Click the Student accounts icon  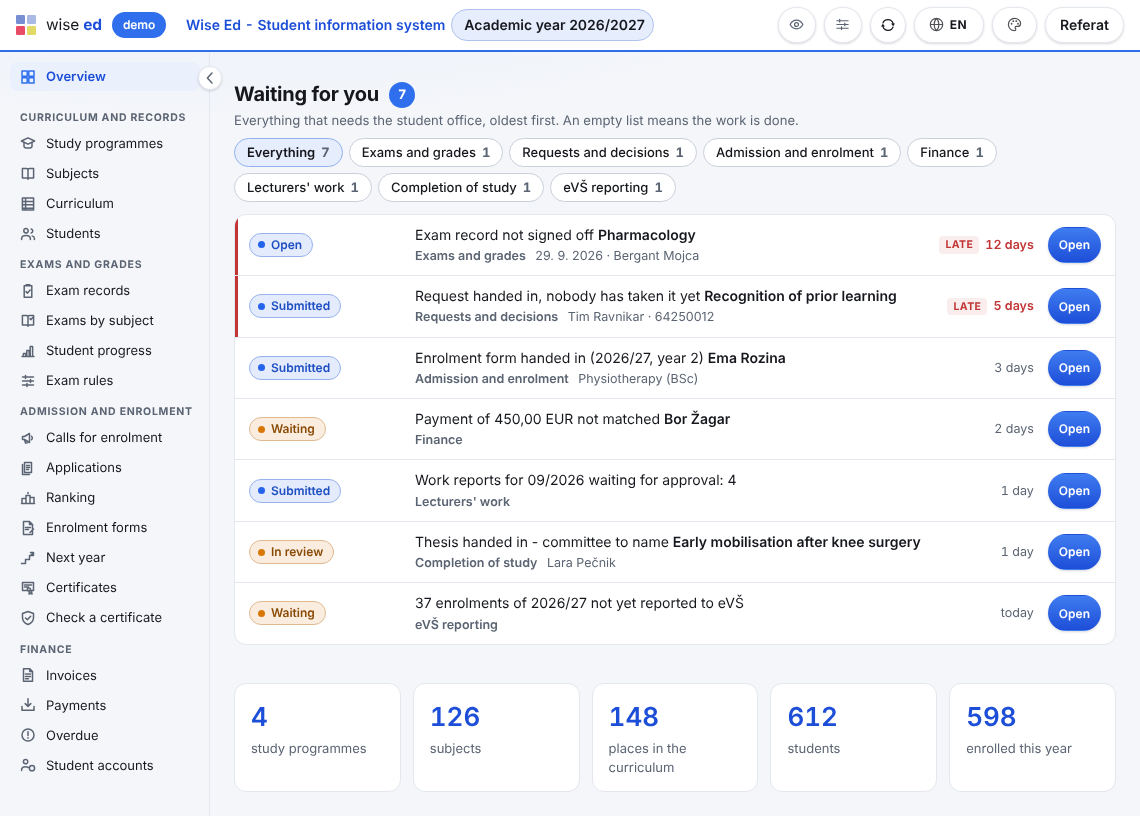[x=28, y=765]
